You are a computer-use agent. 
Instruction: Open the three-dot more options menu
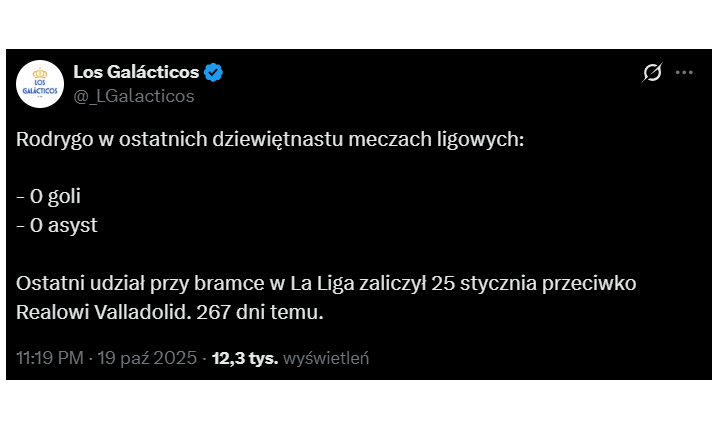pos(684,73)
